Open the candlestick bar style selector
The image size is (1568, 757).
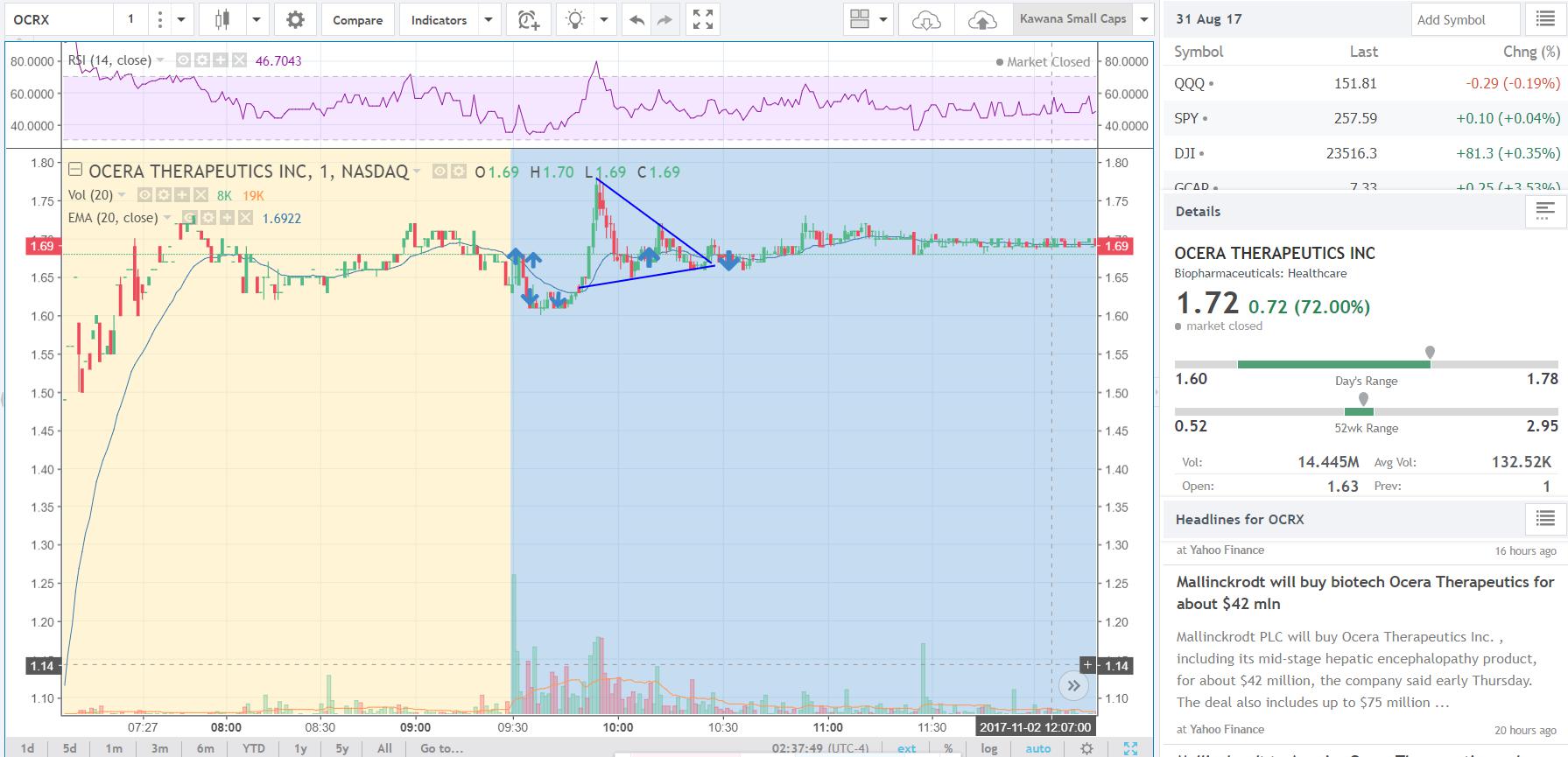click(221, 19)
